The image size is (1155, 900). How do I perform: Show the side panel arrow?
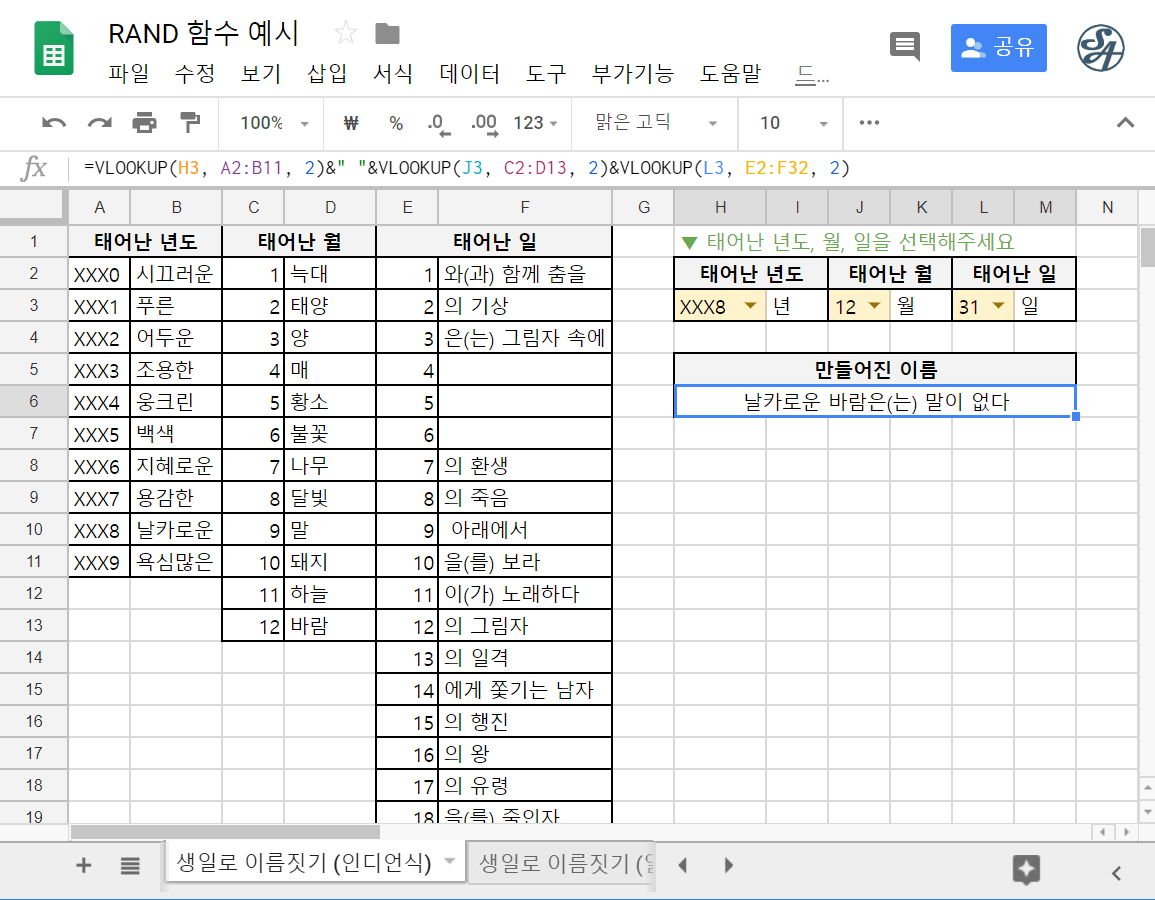click(x=1117, y=872)
